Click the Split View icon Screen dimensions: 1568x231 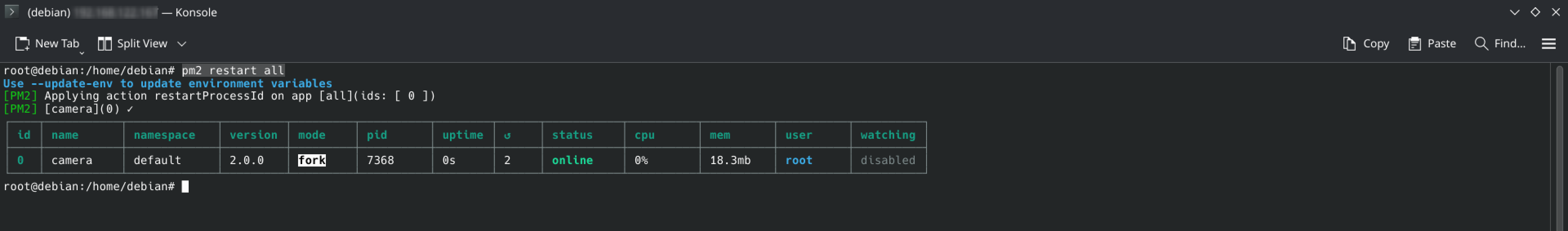pyautogui.click(x=105, y=44)
